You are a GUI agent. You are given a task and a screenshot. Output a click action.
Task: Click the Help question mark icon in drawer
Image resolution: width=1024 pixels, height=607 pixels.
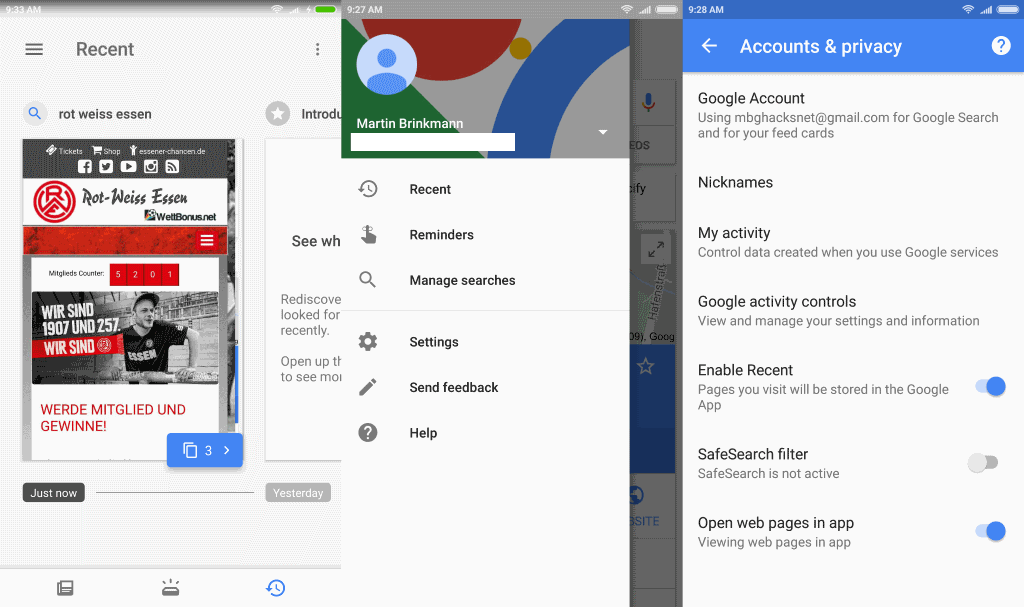368,433
